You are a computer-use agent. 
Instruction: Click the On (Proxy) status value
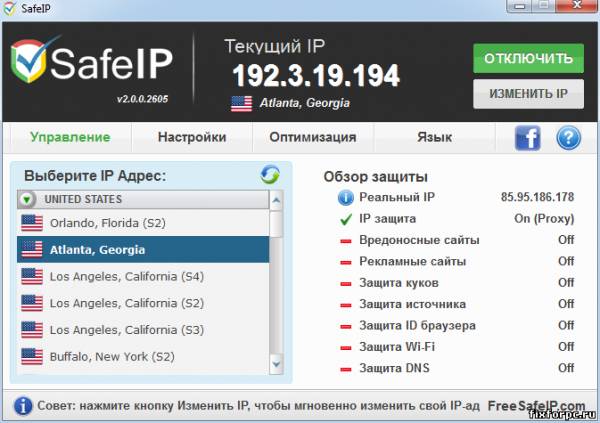click(x=544, y=219)
